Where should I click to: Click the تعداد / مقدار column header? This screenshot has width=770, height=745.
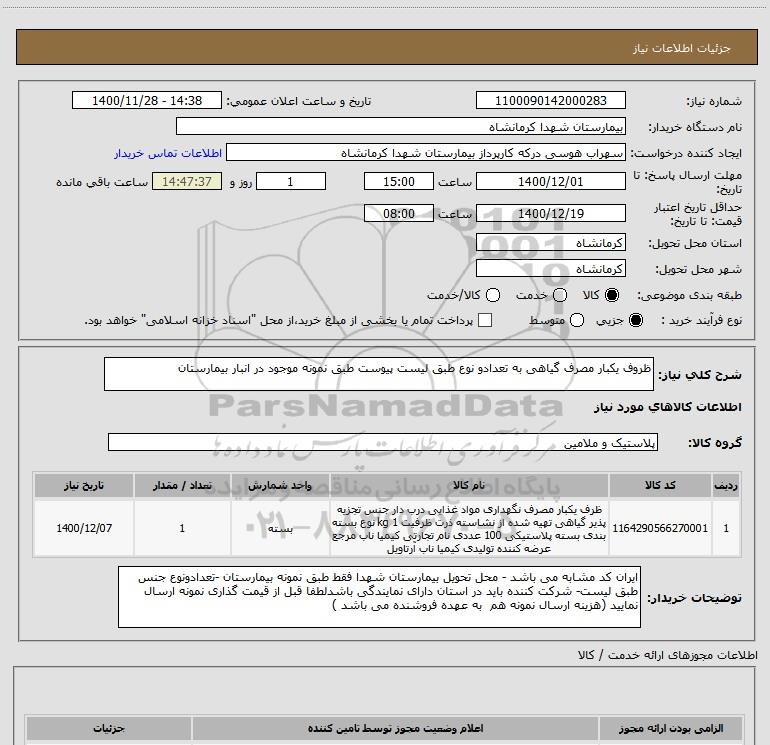[182, 485]
